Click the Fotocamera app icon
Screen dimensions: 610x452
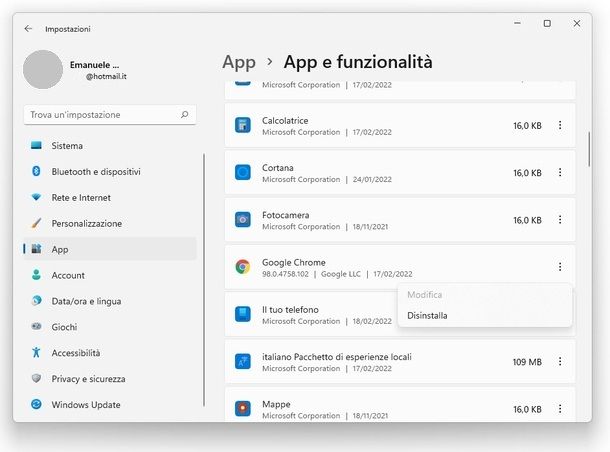pyautogui.click(x=243, y=220)
